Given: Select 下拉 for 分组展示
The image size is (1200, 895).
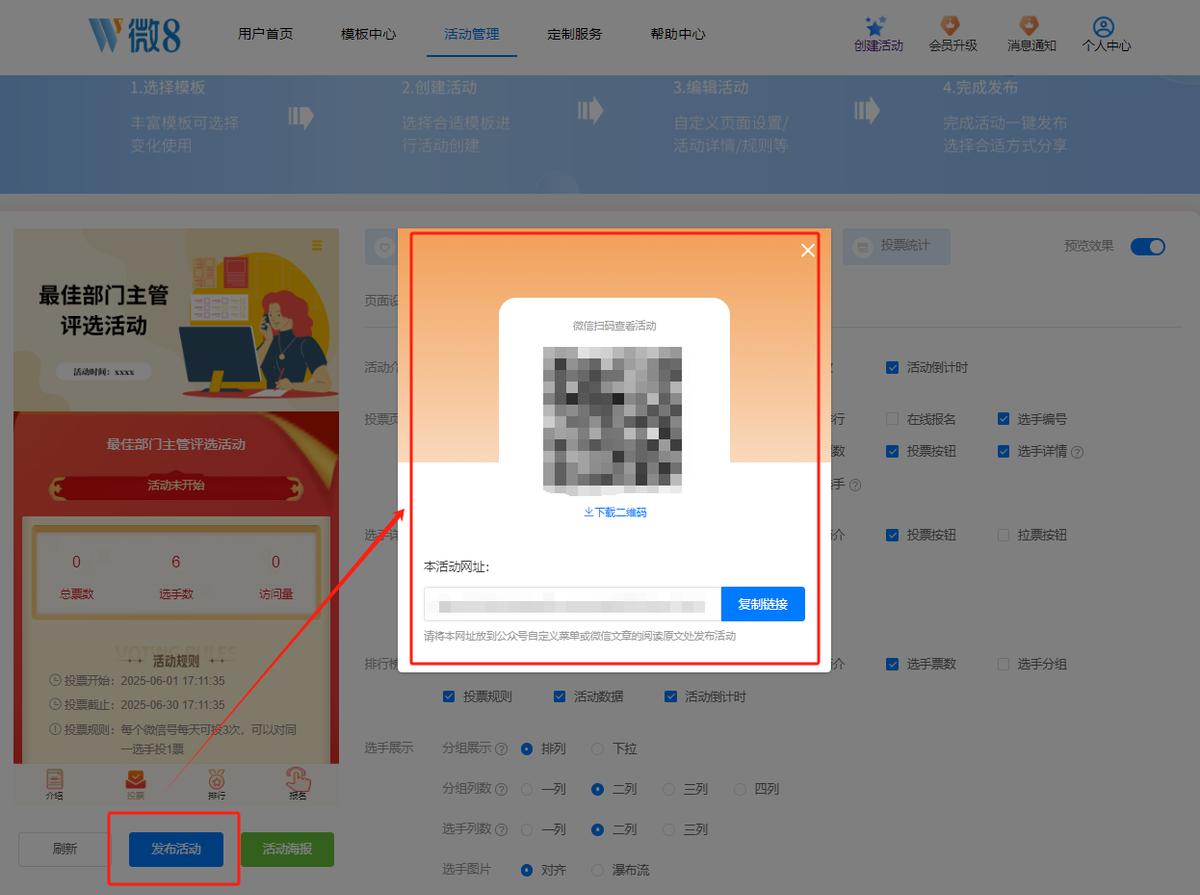Looking at the screenshot, I should (598, 749).
